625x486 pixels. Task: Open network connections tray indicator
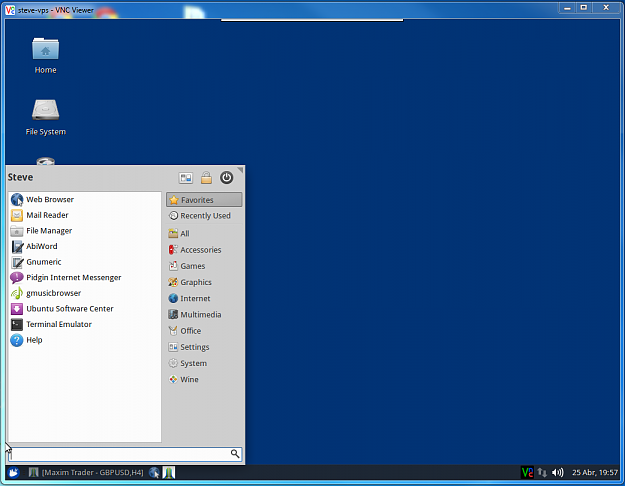pos(542,472)
